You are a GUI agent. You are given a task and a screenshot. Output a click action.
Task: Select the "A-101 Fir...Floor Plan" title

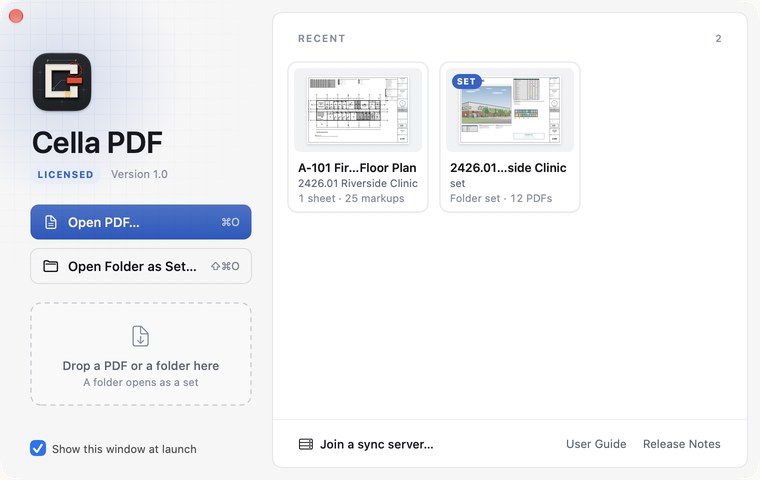(357, 168)
